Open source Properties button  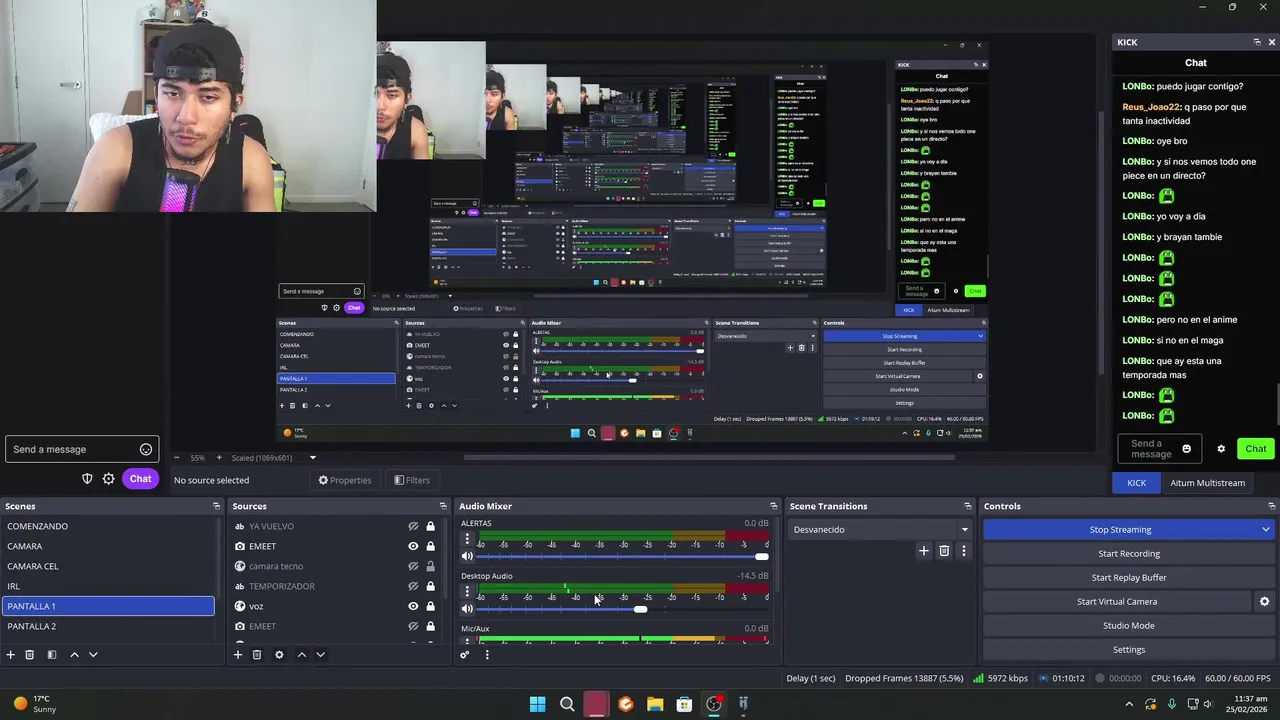pos(344,480)
